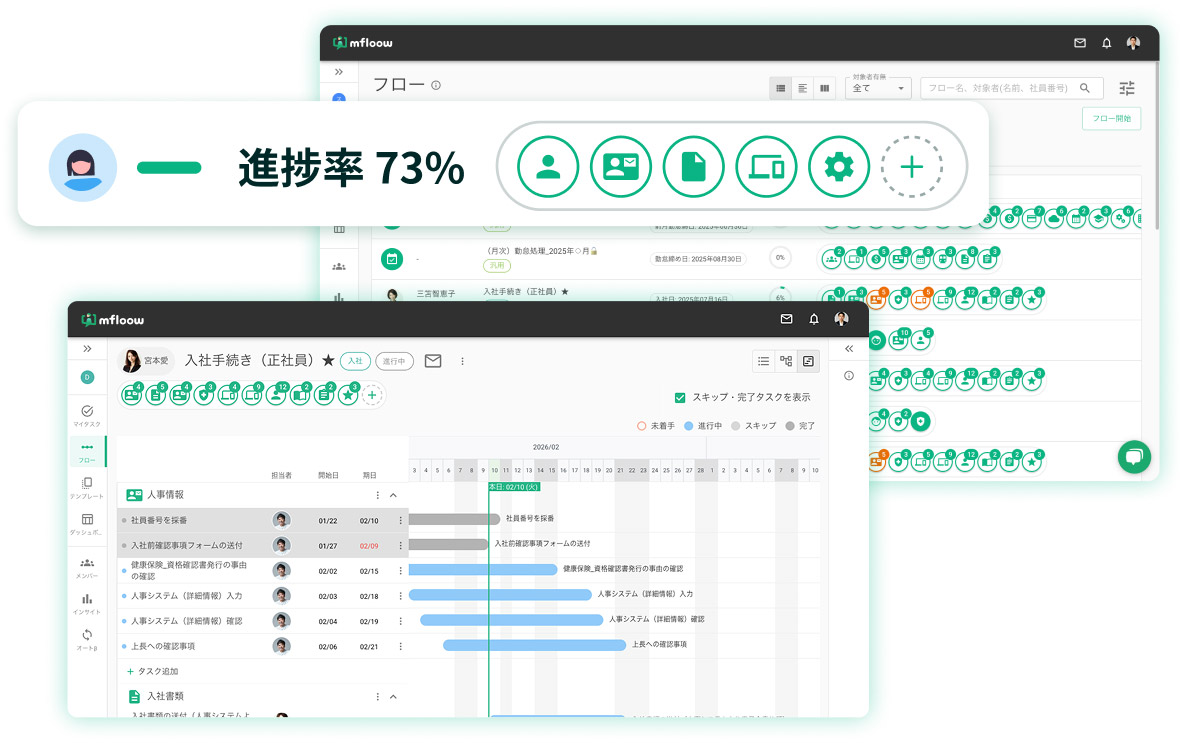Open インサイト in sidebar
This screenshot has width=1185, height=743.
87,604
